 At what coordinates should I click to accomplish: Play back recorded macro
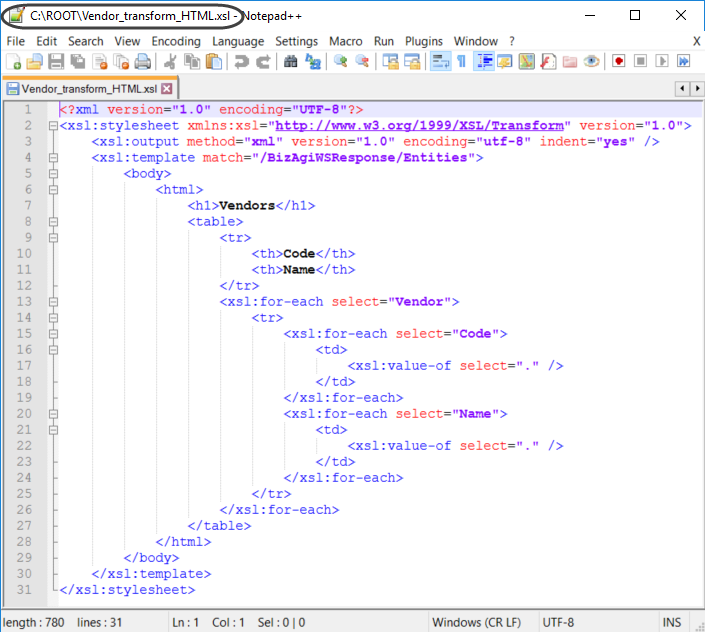(662, 62)
